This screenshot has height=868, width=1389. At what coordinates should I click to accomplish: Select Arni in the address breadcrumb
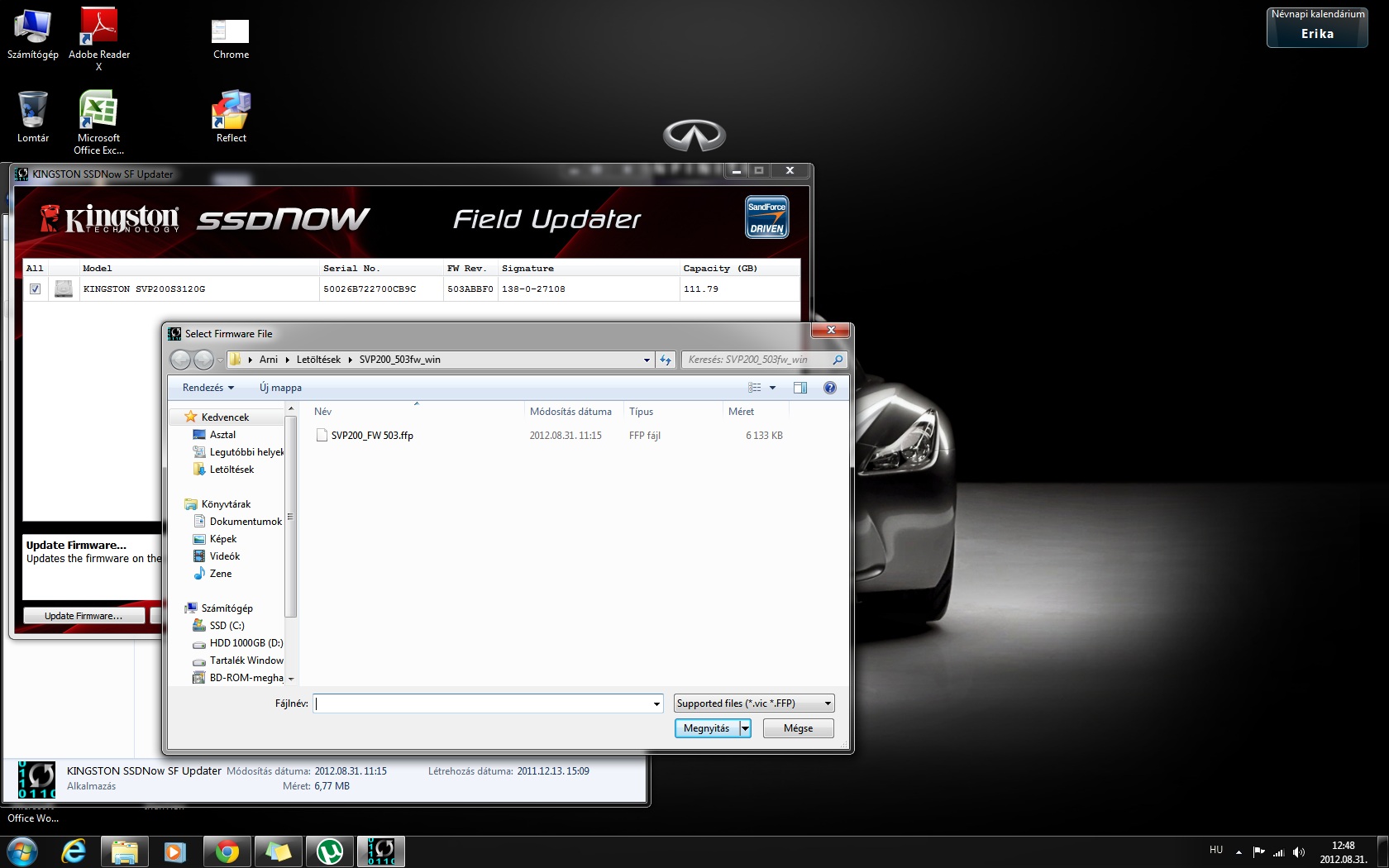[x=269, y=360]
